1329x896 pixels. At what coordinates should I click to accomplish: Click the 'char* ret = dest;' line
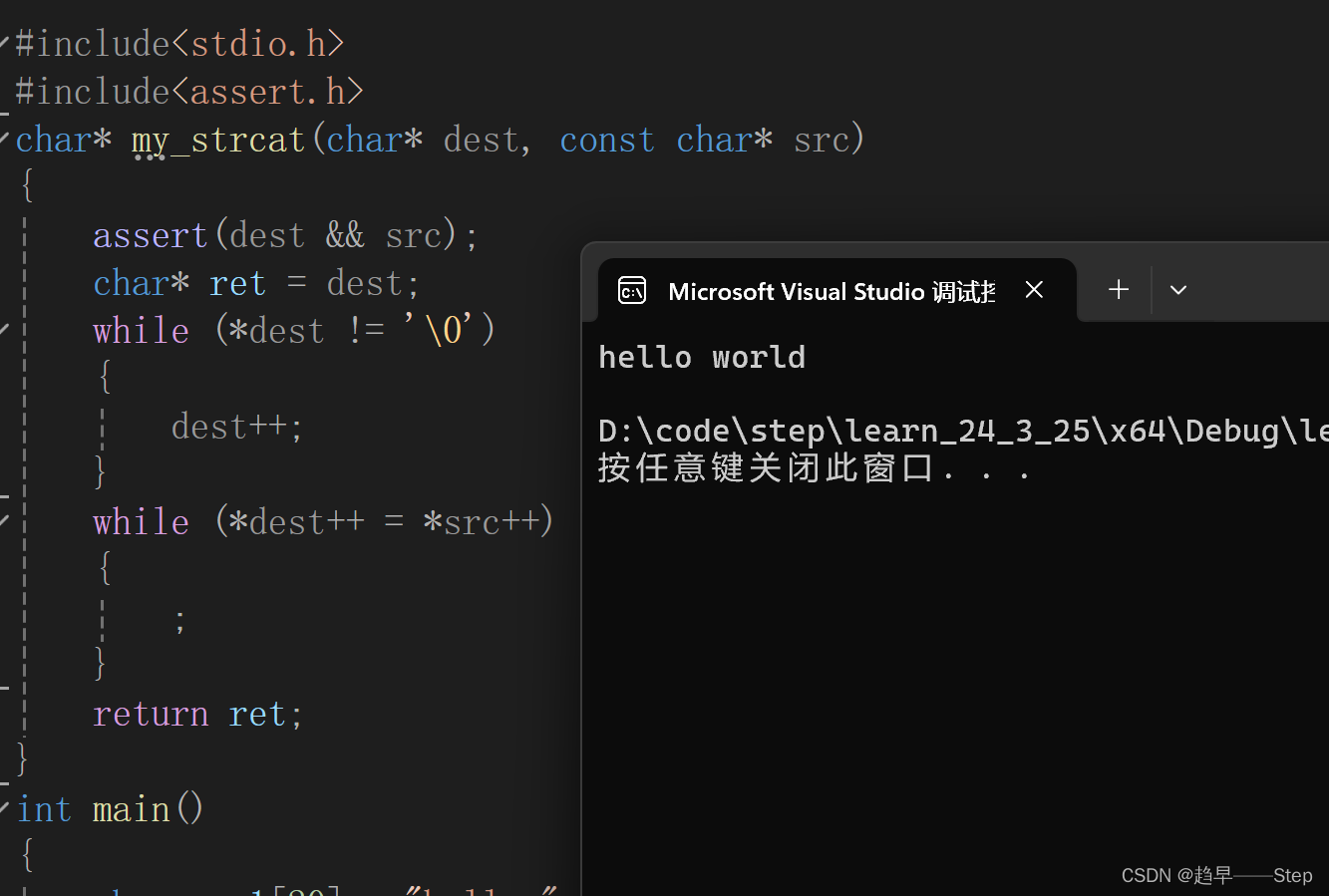pos(256,283)
